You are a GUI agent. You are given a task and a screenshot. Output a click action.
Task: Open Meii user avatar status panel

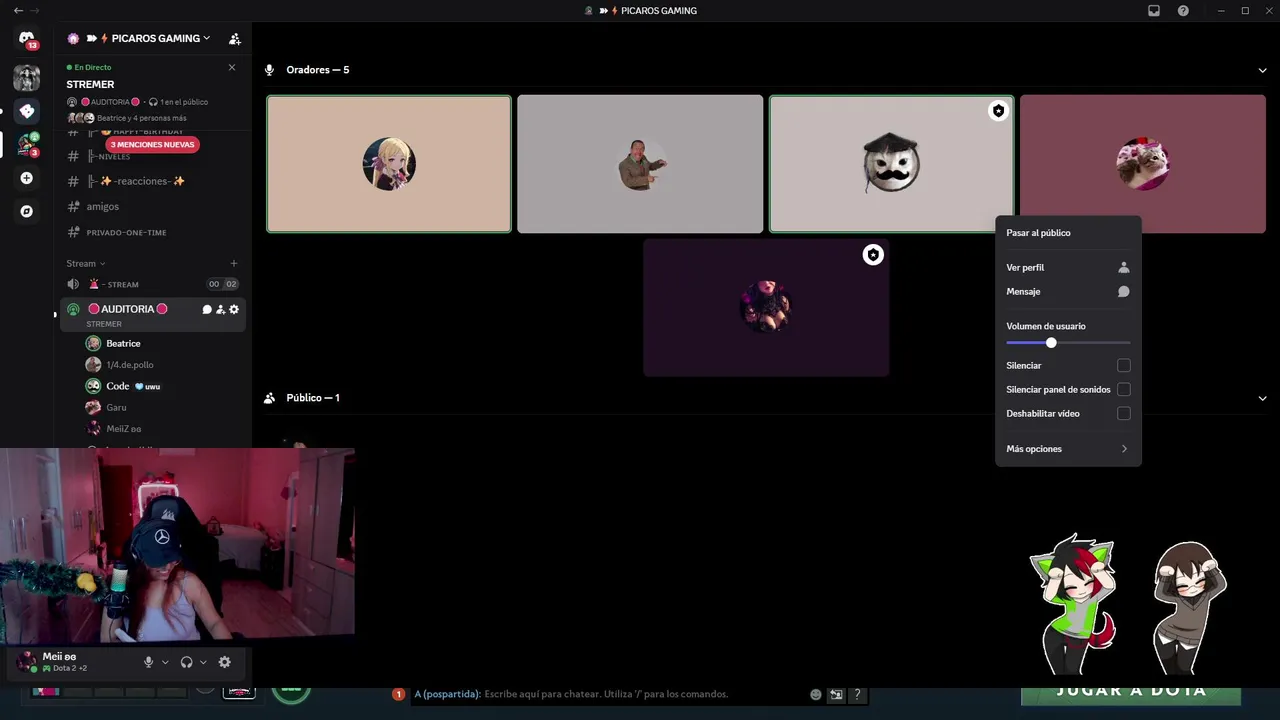click(x=27, y=662)
